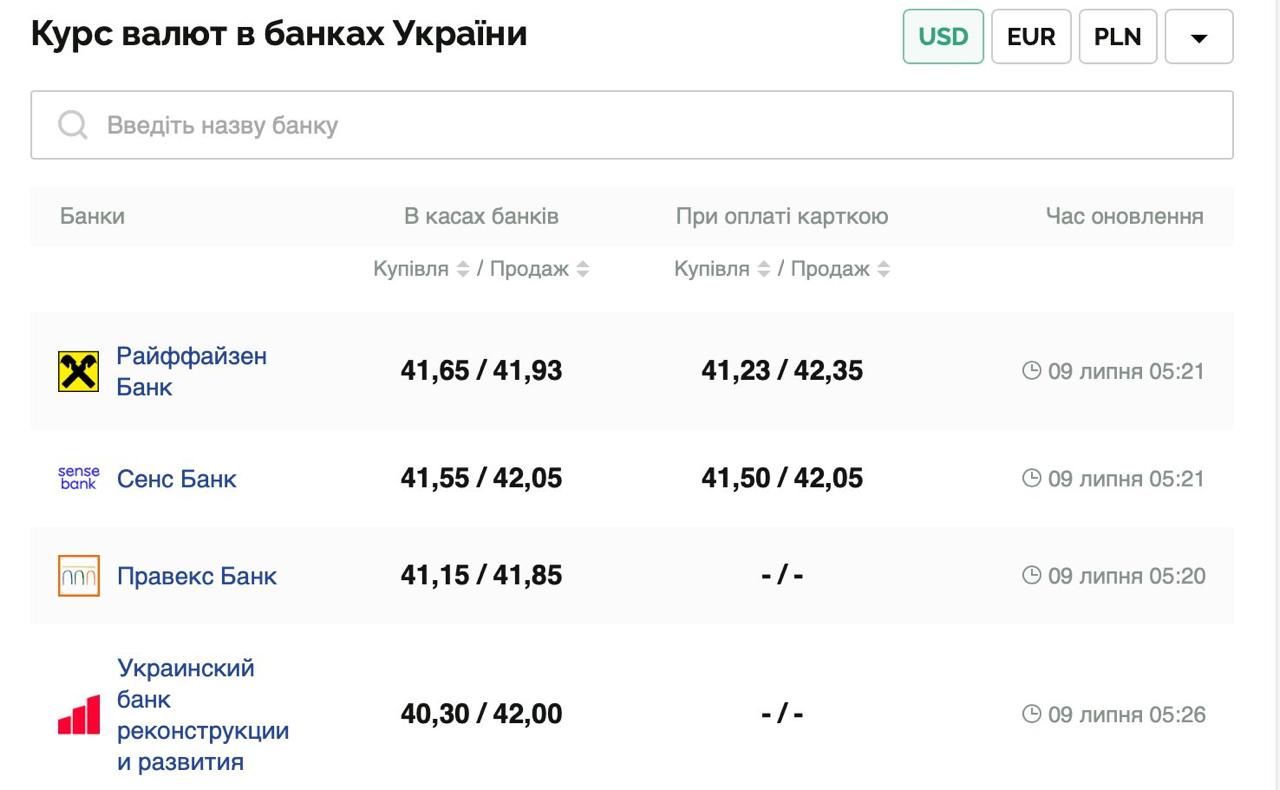
Task: Switch currency to PLN
Action: coord(1117,37)
